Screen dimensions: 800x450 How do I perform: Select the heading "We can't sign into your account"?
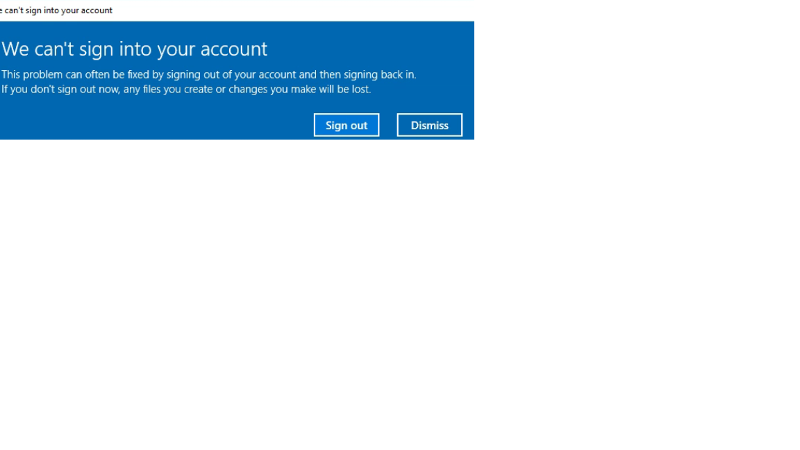coord(134,49)
